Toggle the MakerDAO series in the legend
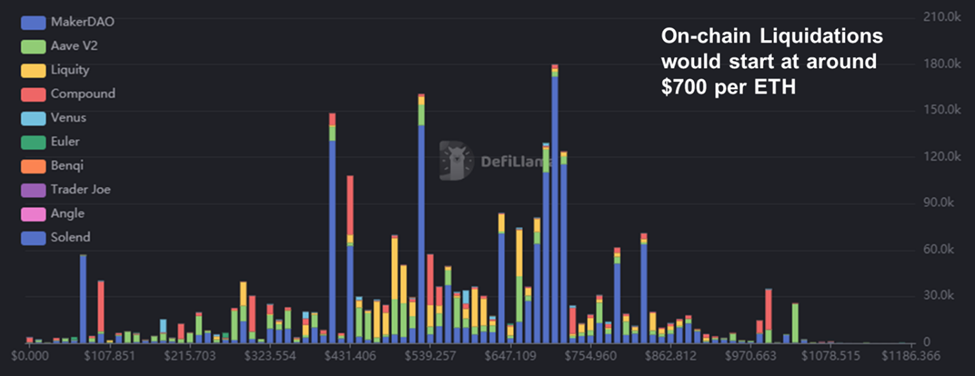The image size is (975, 376). (x=67, y=22)
